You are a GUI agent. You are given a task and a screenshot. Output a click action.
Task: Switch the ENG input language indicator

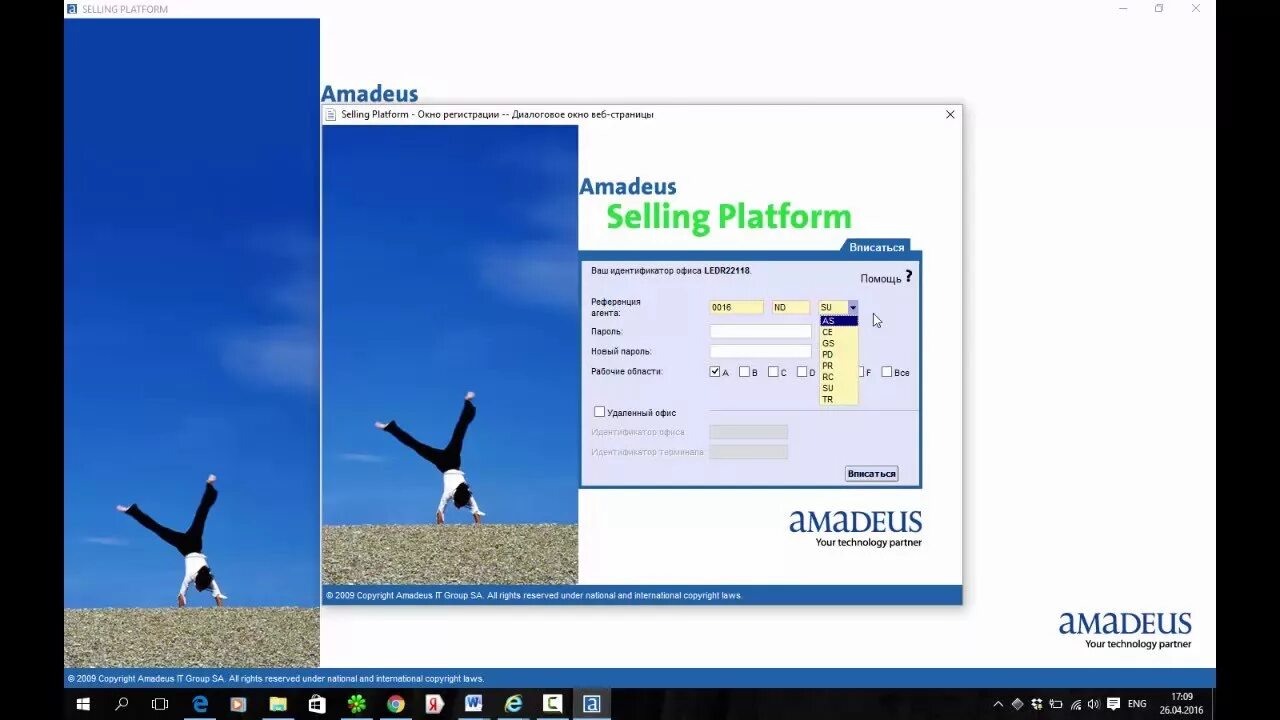pos(1137,704)
